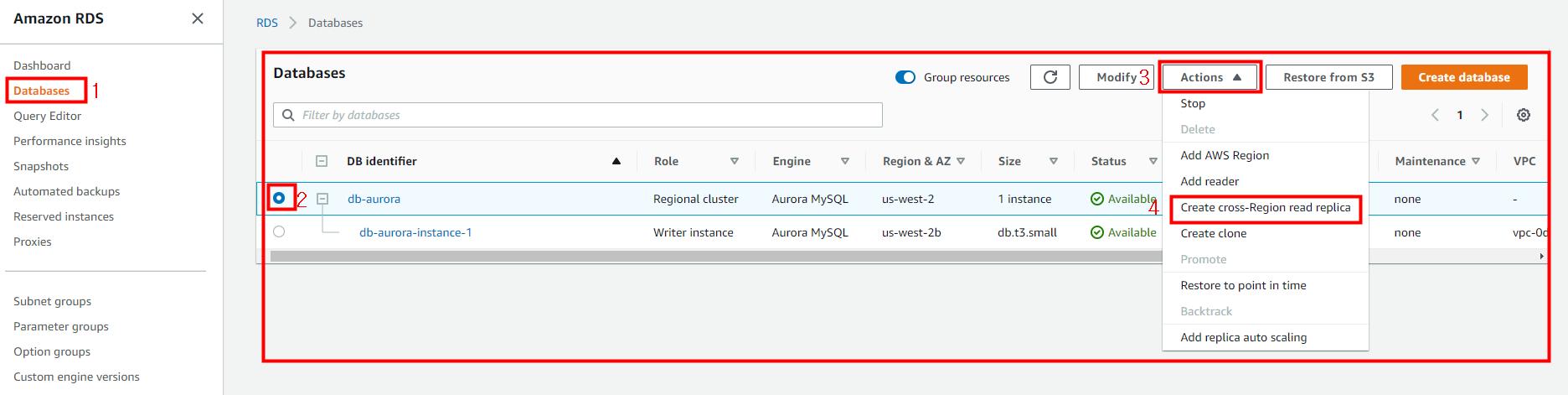Click the Modify button
Viewport: 1568px width, 395px height.
(x=1117, y=77)
